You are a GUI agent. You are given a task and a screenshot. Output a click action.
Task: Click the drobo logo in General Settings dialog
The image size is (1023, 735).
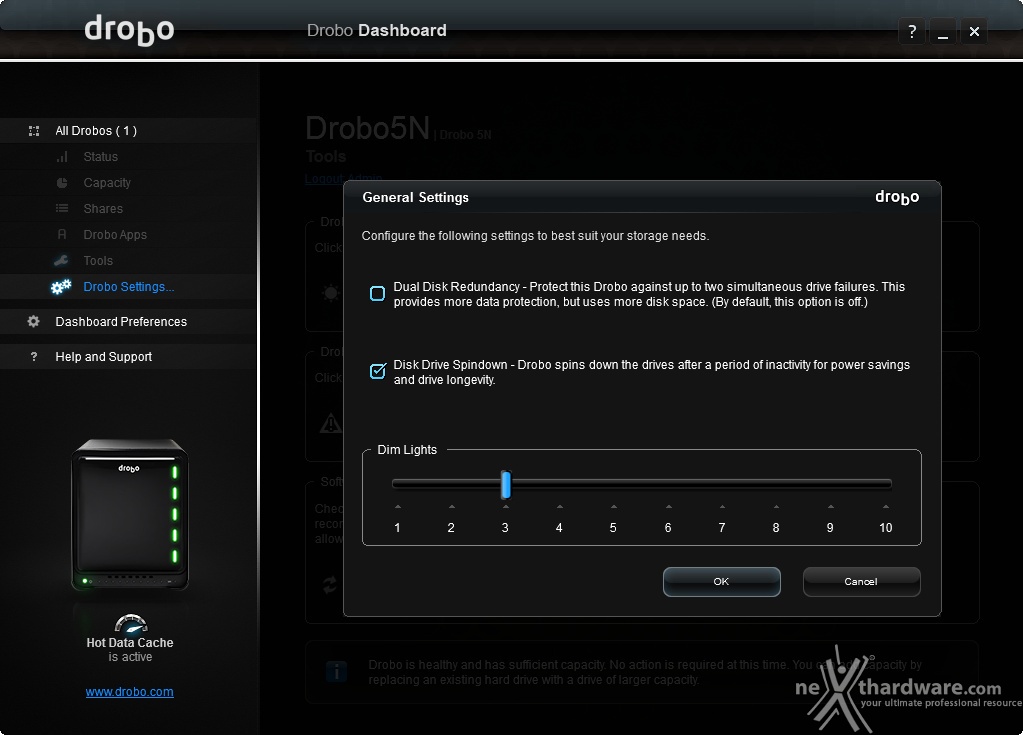click(x=897, y=198)
